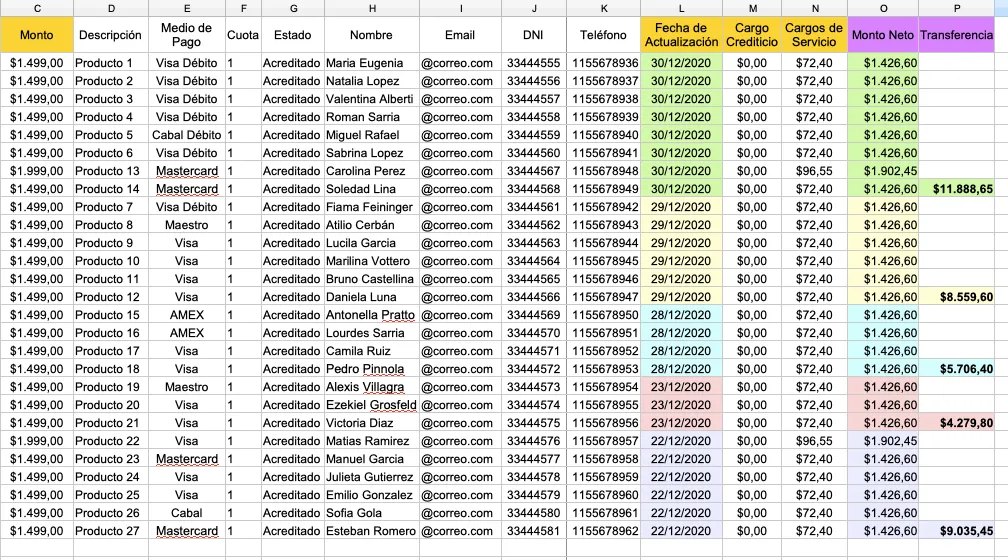1008x560 pixels.
Task: Click date 23/12/2020 in Alexis Villagra row
Action: point(681,387)
